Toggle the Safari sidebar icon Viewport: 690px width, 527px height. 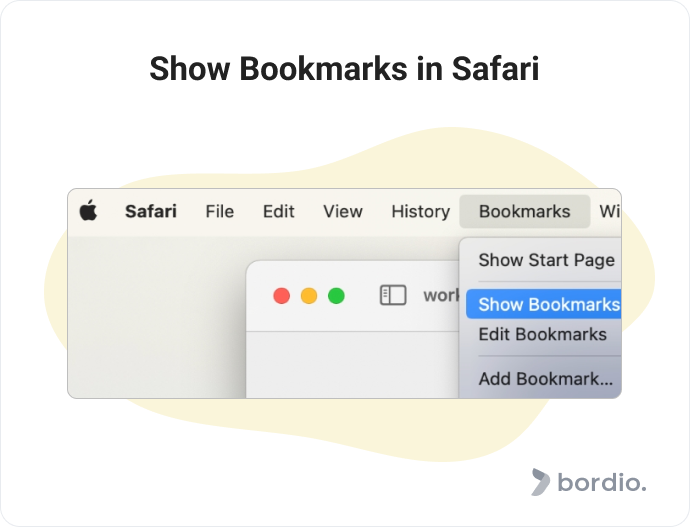393,295
